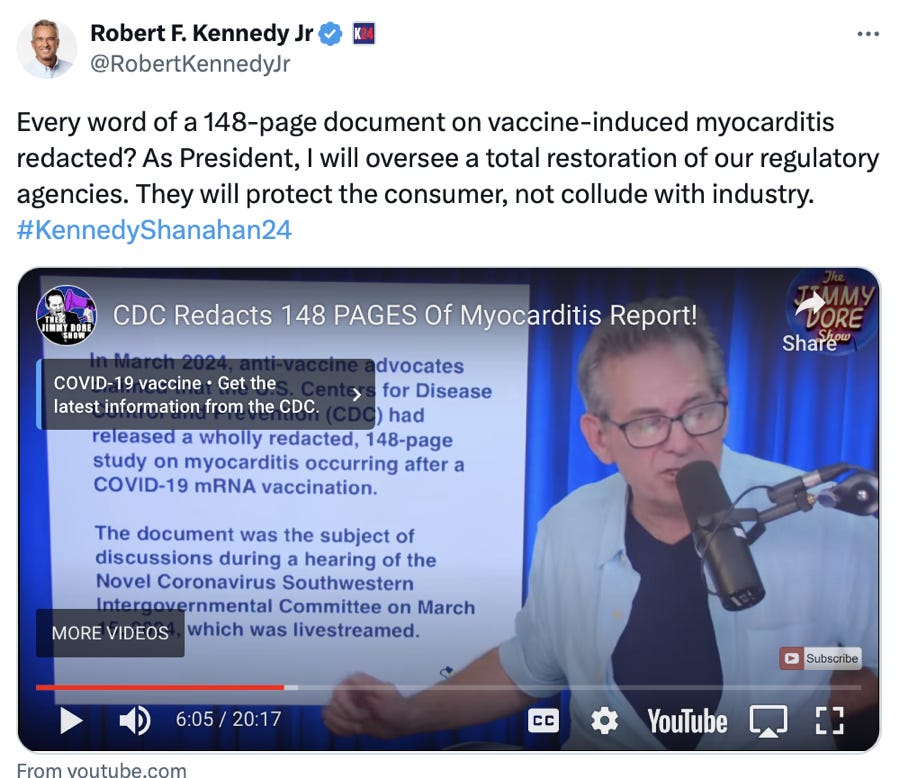Open the MORE VIDEOS panel
The width and height of the screenshot is (904, 778).
[x=110, y=633]
